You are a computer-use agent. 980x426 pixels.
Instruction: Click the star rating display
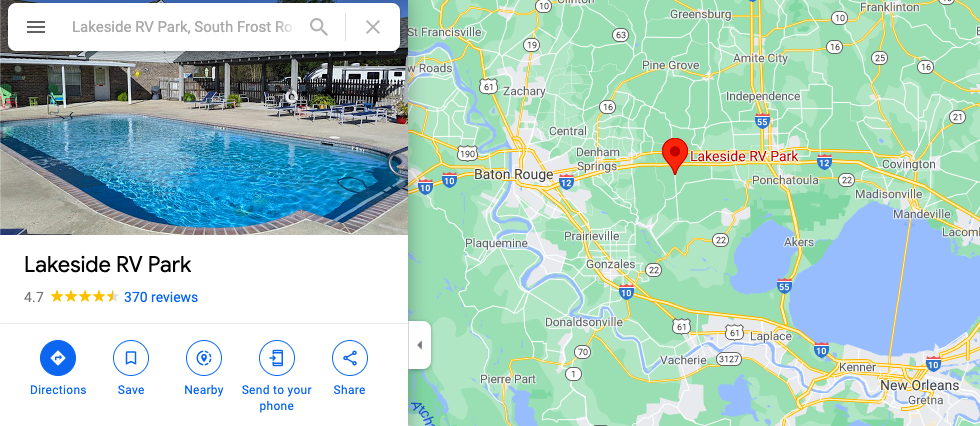(x=84, y=297)
